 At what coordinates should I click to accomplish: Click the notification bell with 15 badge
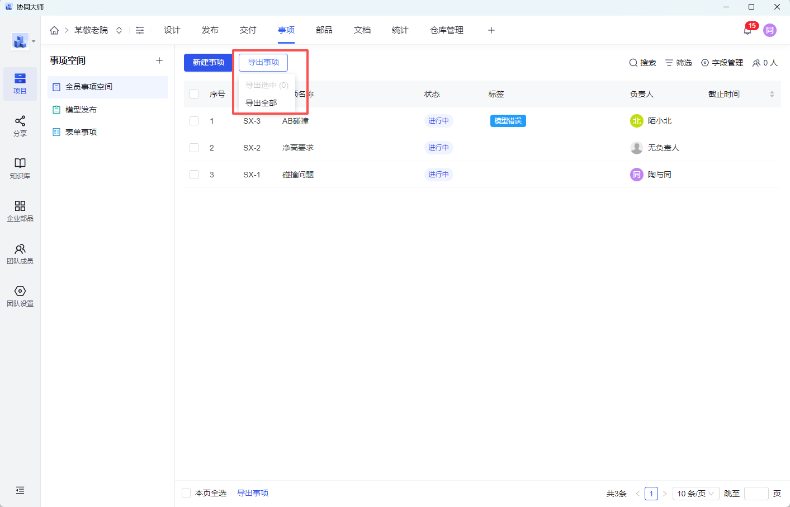(x=747, y=30)
